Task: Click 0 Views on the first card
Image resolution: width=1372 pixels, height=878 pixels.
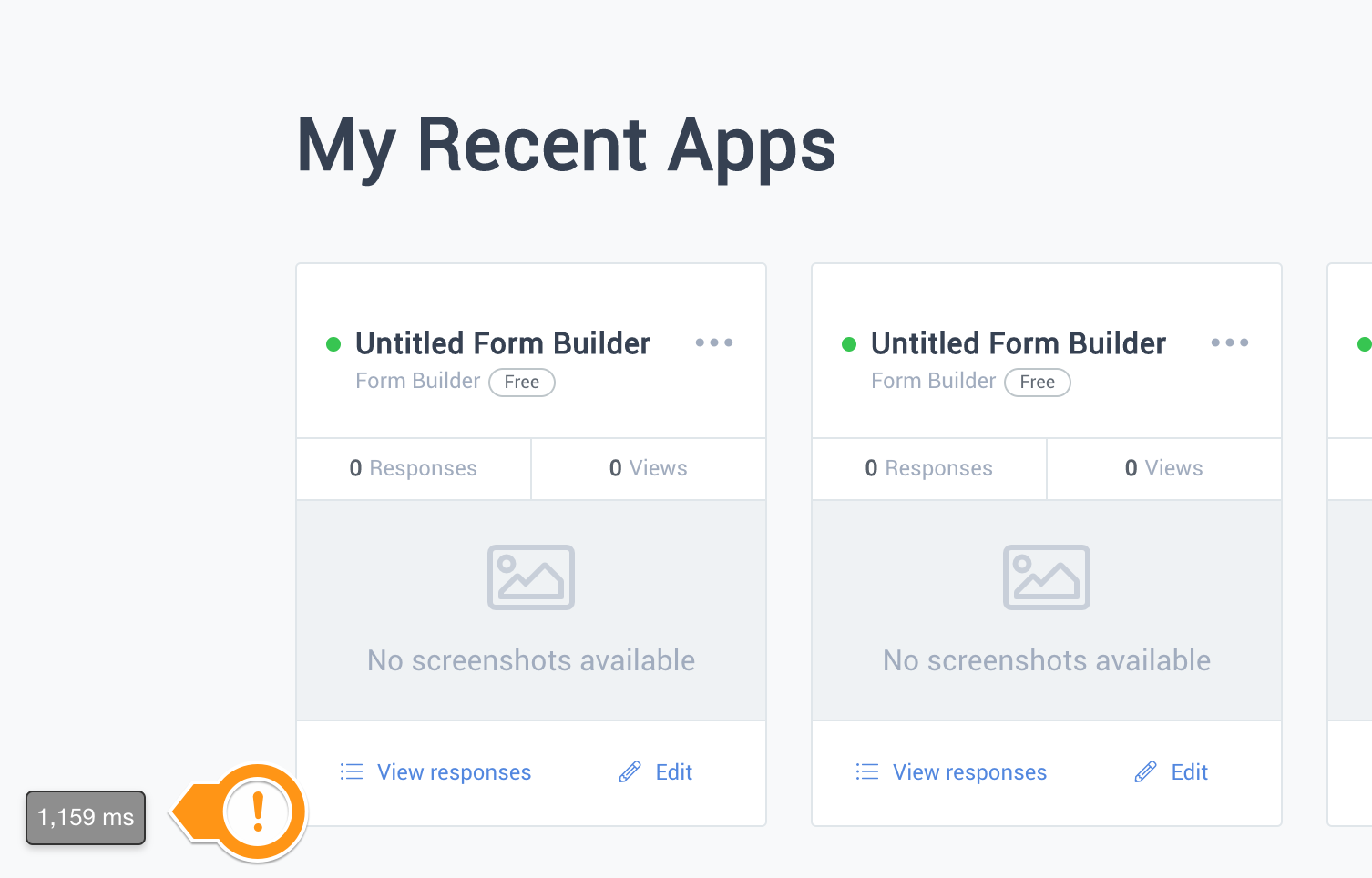Action: (649, 468)
